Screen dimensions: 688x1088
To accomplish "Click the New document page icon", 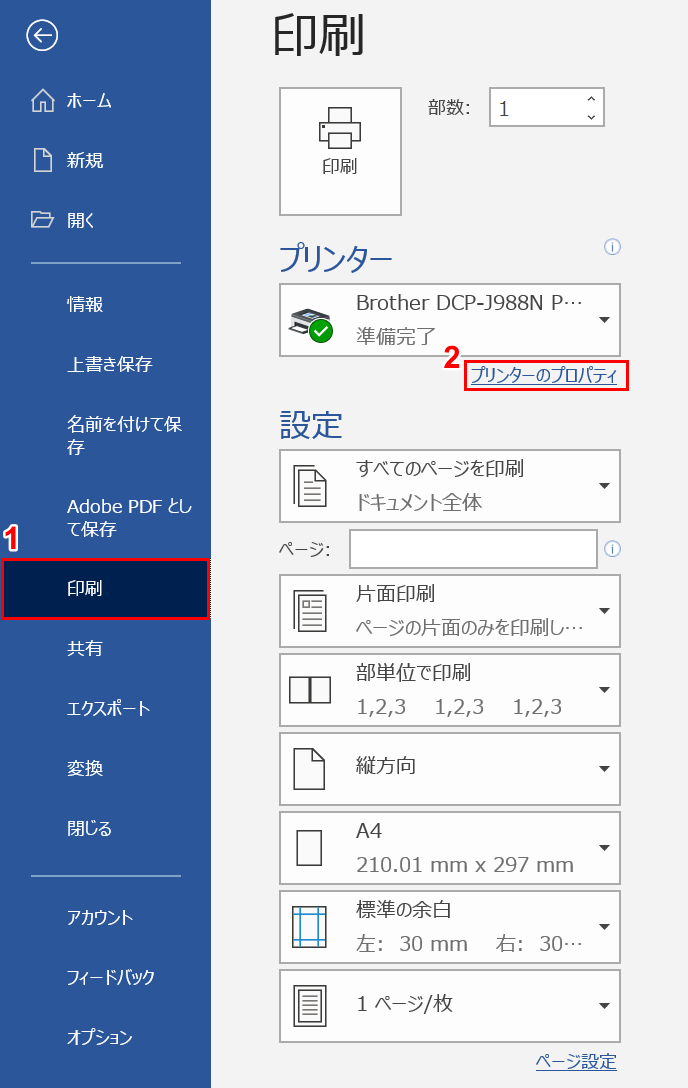I will pyautogui.click(x=43, y=160).
